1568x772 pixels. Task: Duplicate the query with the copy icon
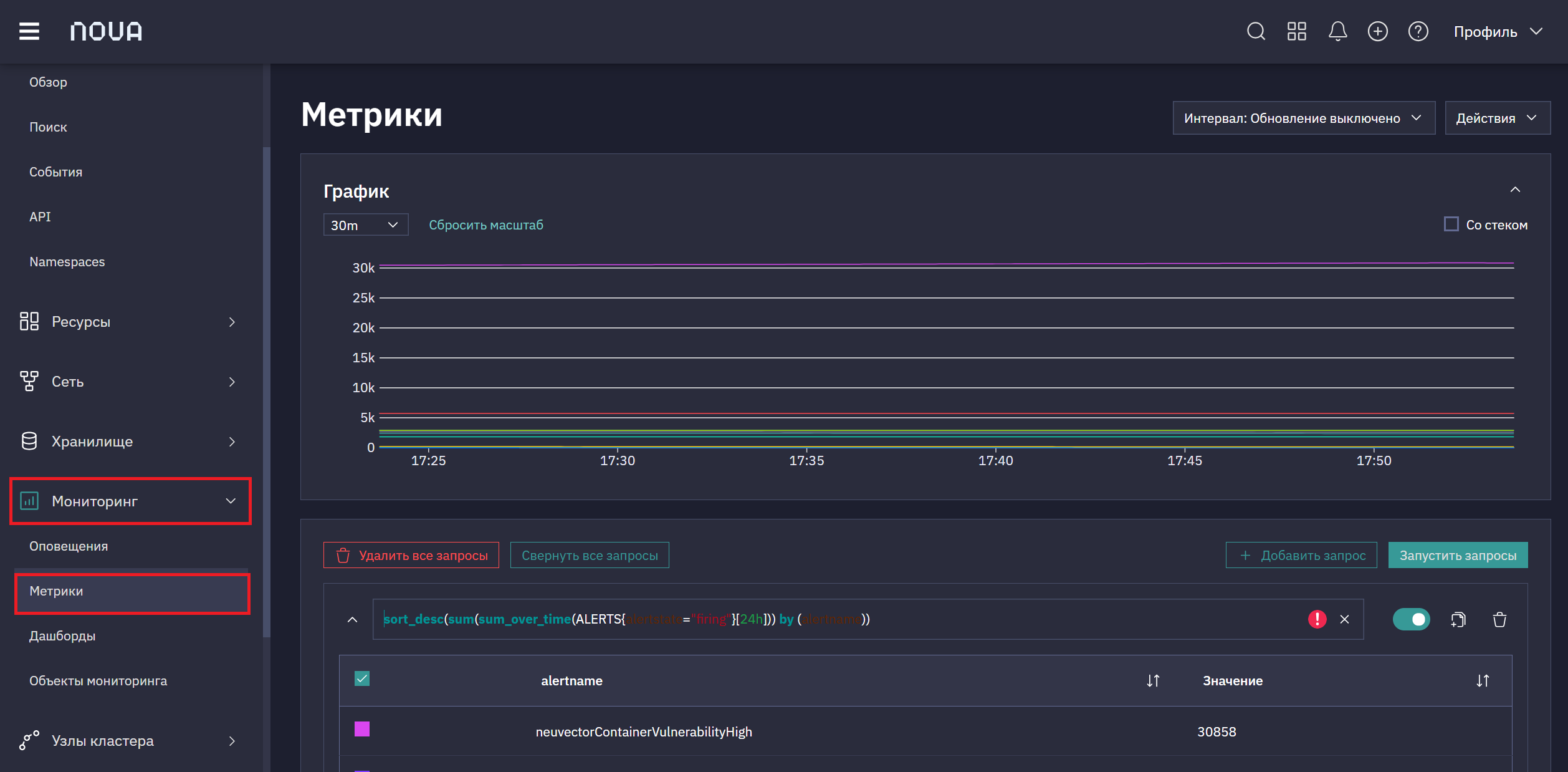click(x=1458, y=619)
